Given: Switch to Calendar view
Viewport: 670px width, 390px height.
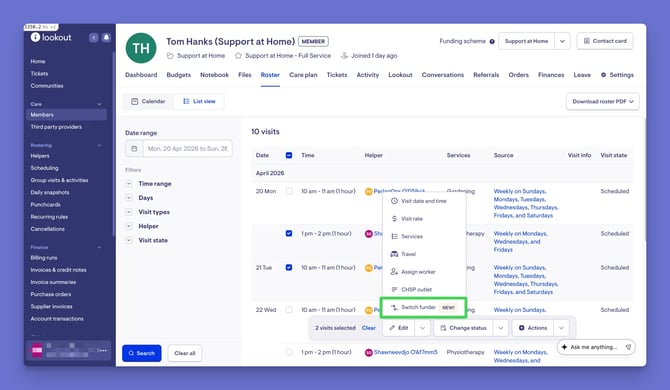Looking at the screenshot, I should click(148, 102).
